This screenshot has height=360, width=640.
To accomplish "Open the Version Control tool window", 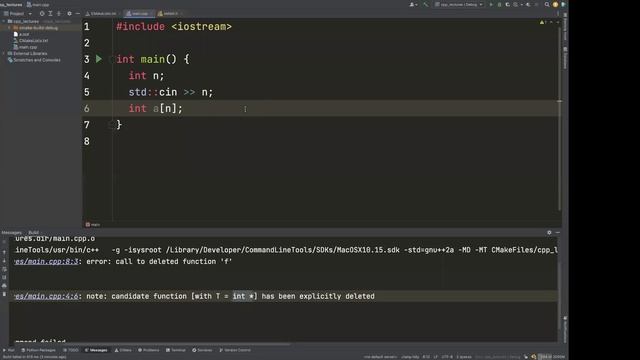I will click(x=235, y=350).
